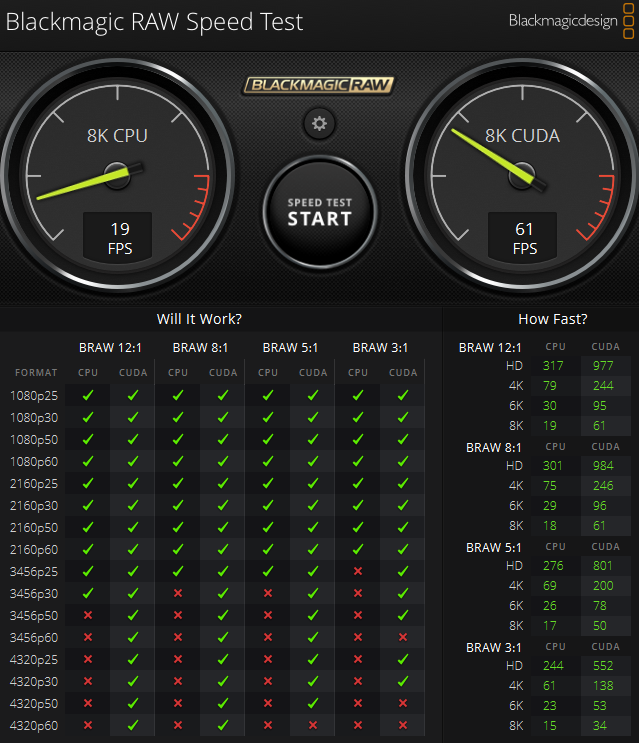The height and width of the screenshot is (743, 639).
Task: Click BRAW 5:1 HD CUDA value 801
Action: click(603, 566)
